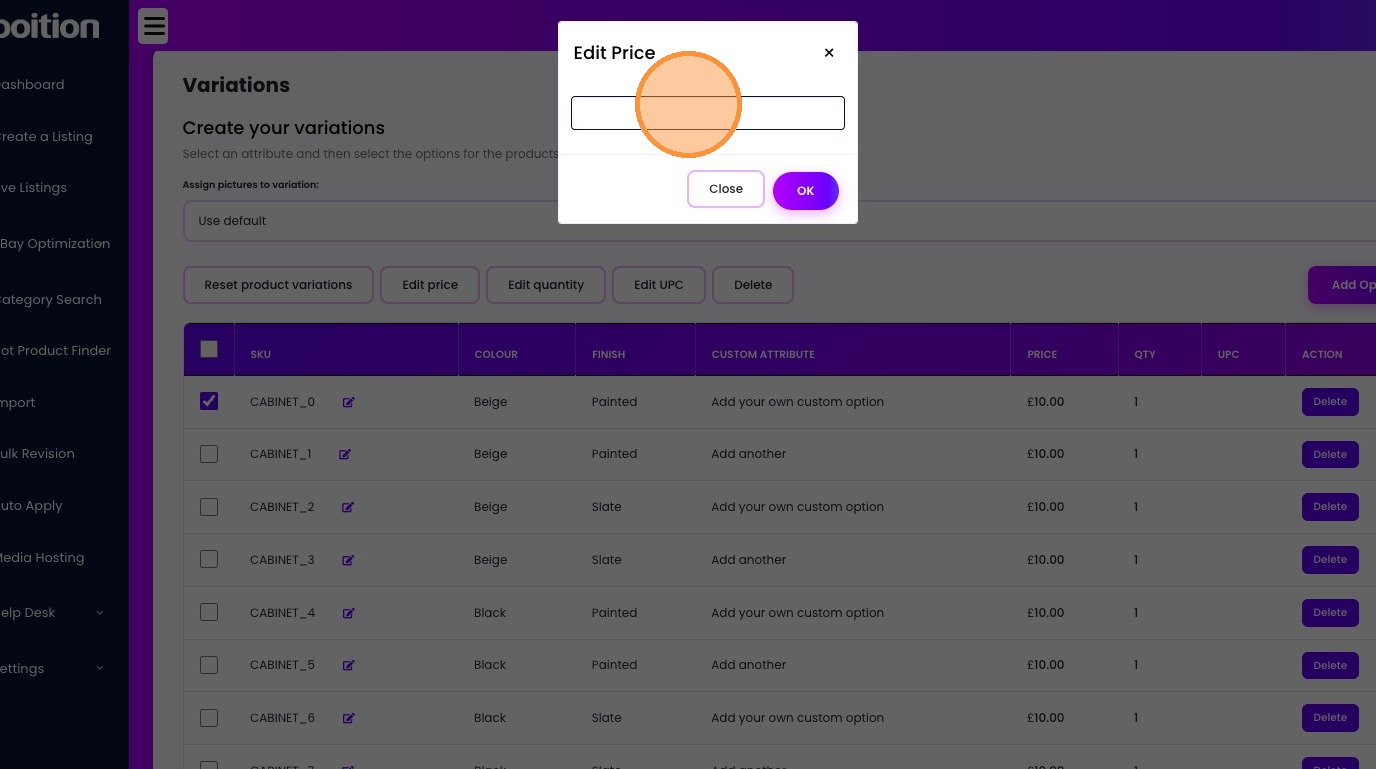Click the 'CABINET_5' SKU text
The image size is (1376, 769).
282,665
